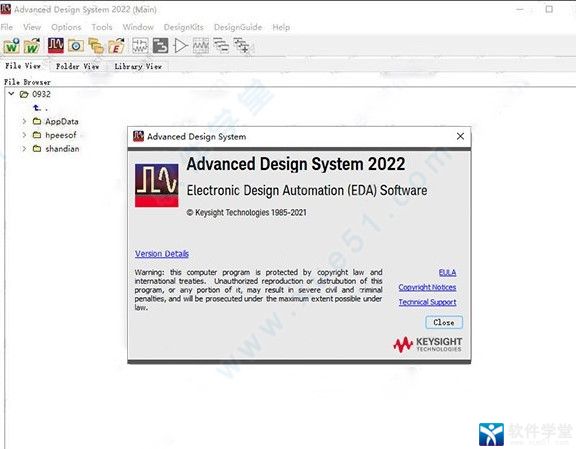Click the hierarchy list with plus icon
The width and height of the screenshot is (576, 449).
click(241, 46)
